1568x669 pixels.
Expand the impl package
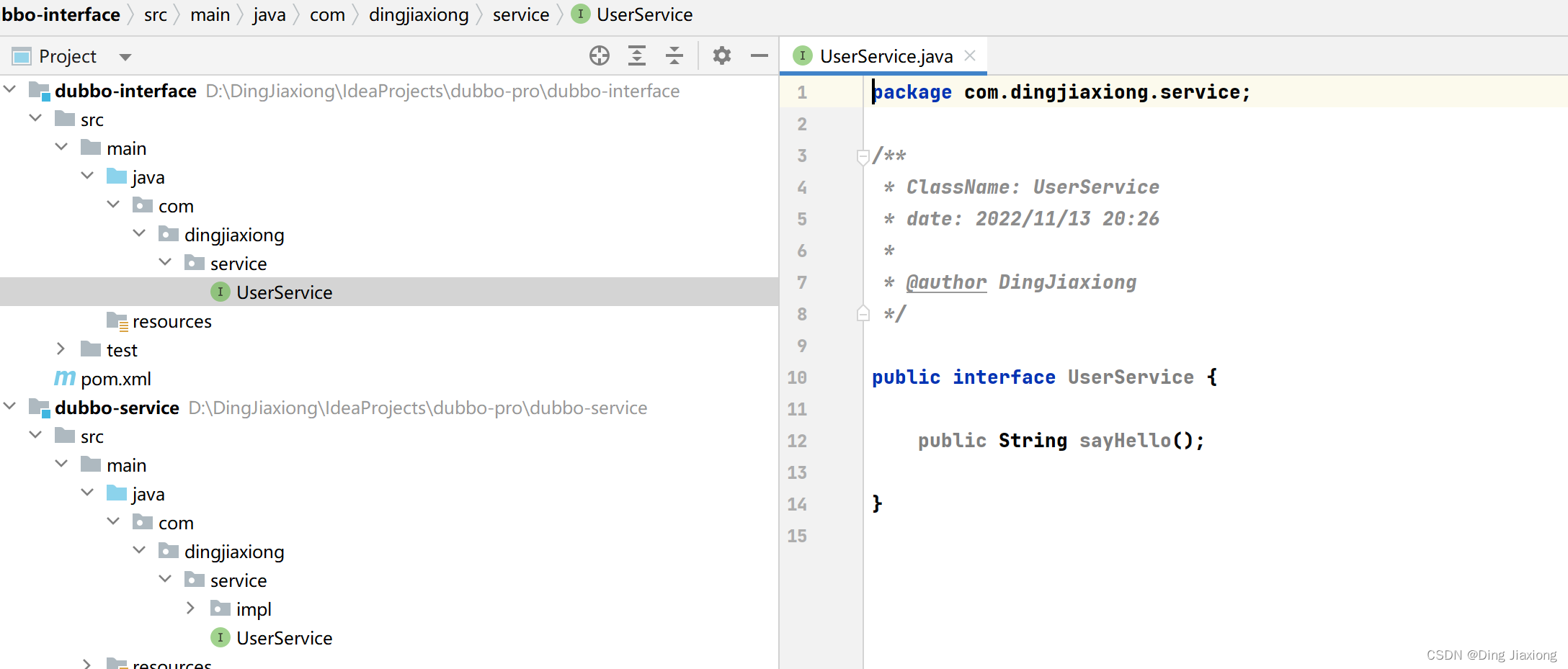click(x=191, y=609)
